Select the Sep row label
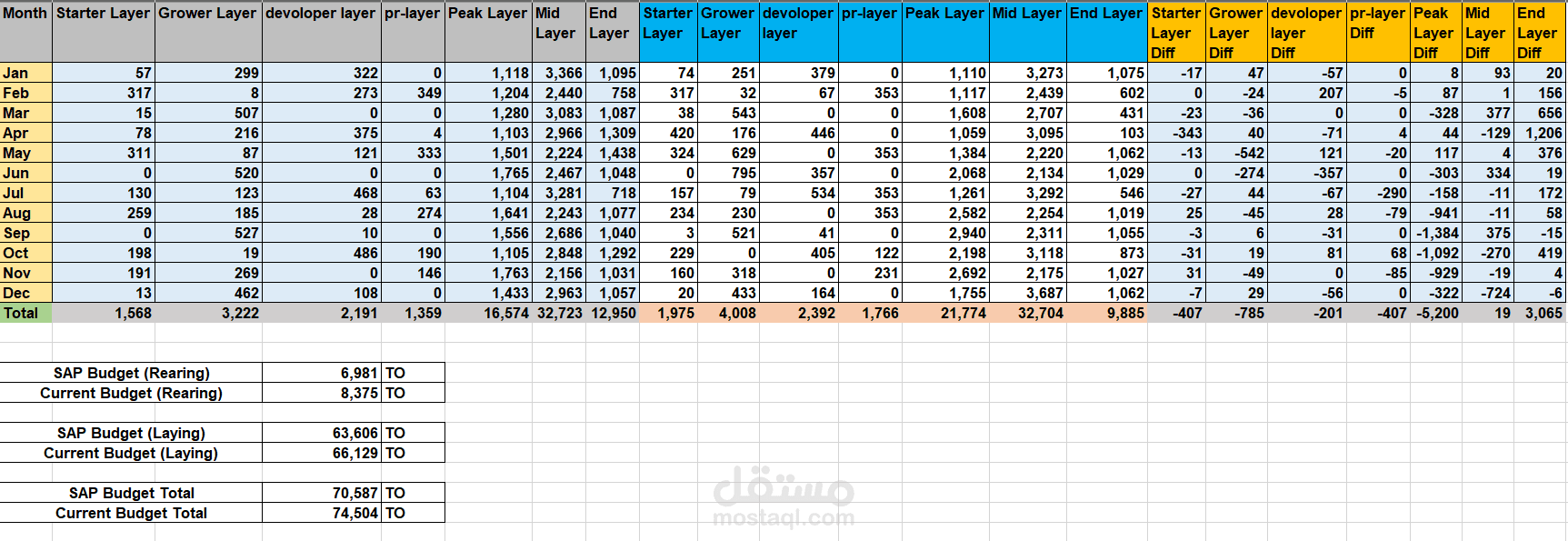 [x=26, y=233]
